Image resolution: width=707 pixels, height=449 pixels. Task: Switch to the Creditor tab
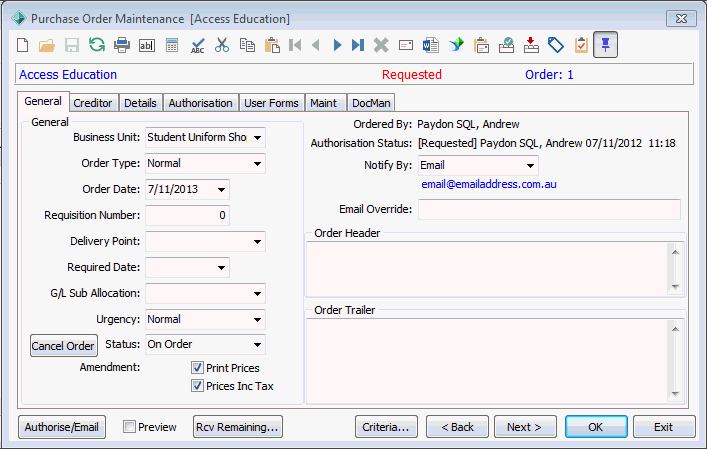(93, 103)
